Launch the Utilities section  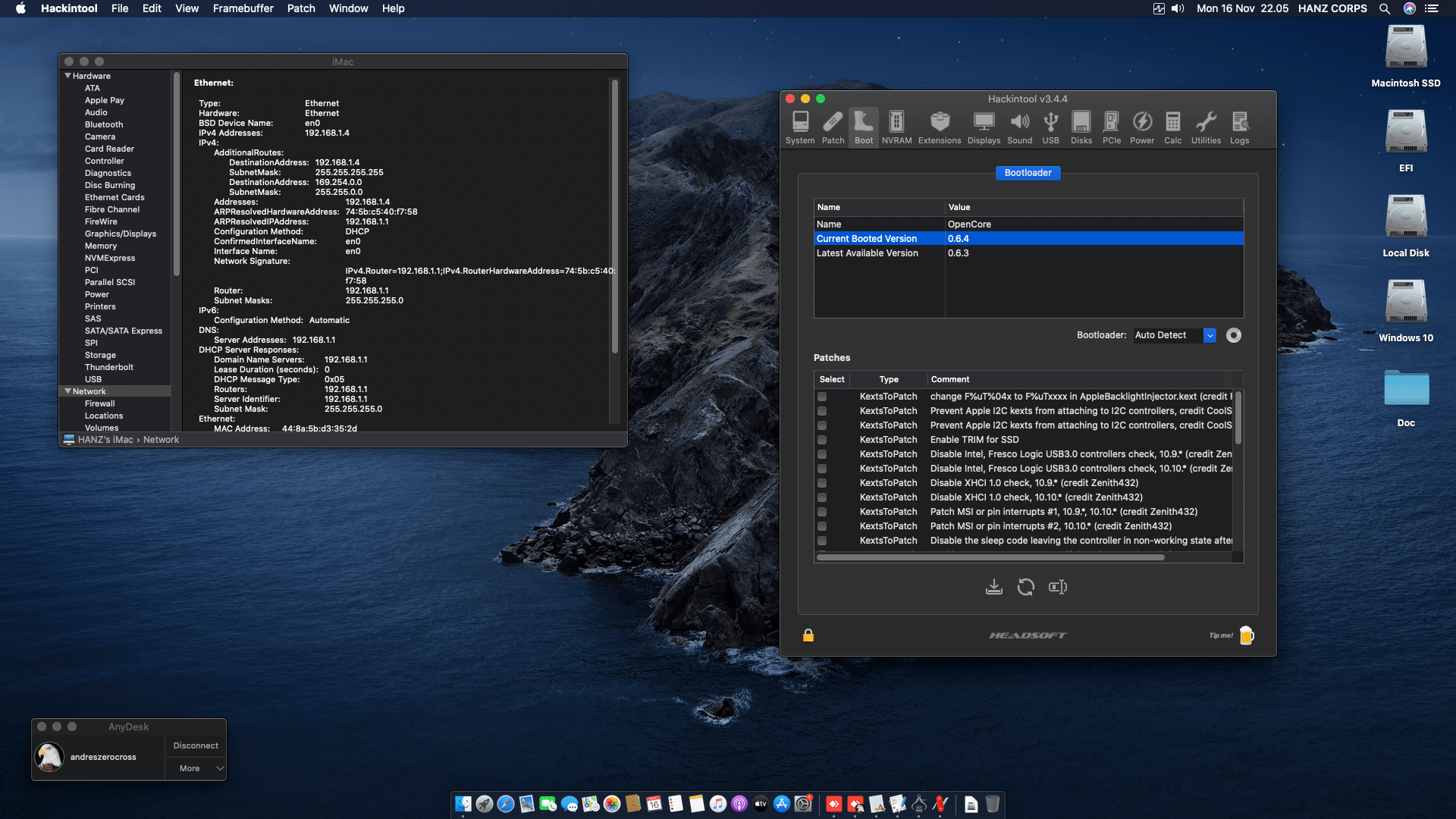pyautogui.click(x=1207, y=126)
